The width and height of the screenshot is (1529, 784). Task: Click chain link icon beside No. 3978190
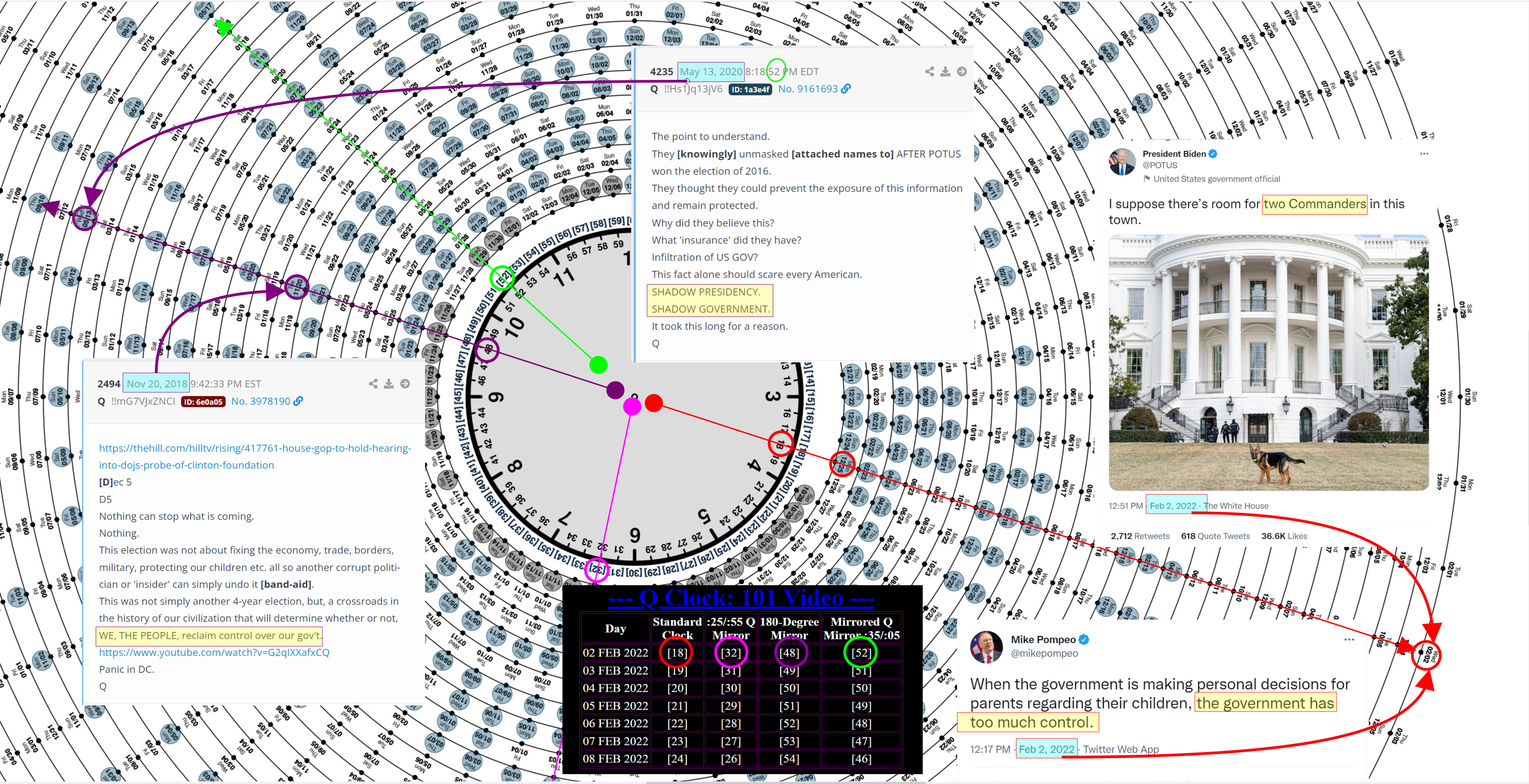[298, 401]
